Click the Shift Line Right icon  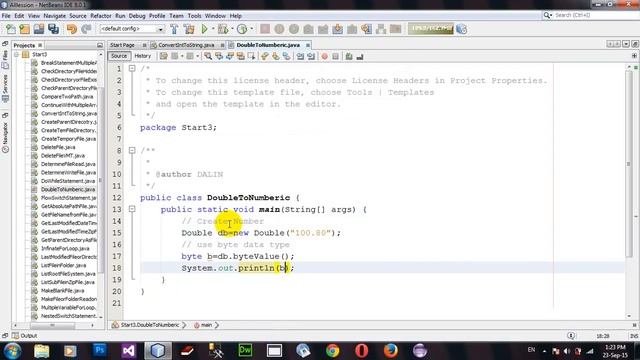[311, 56]
